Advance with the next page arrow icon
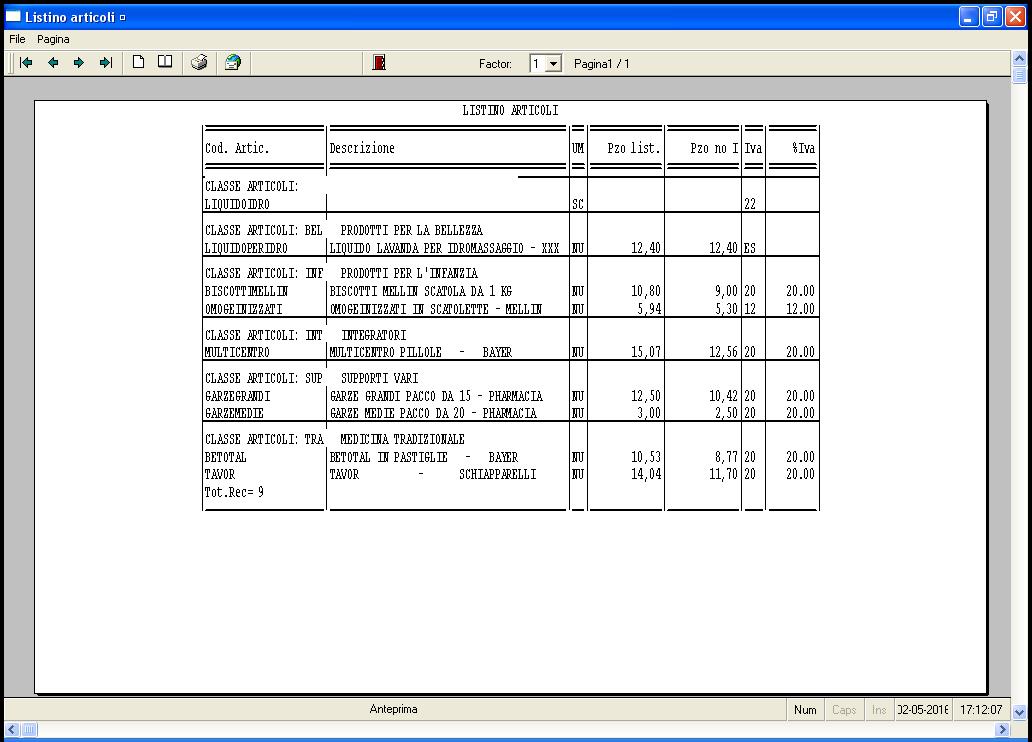This screenshot has width=1032, height=742. pyautogui.click(x=79, y=63)
